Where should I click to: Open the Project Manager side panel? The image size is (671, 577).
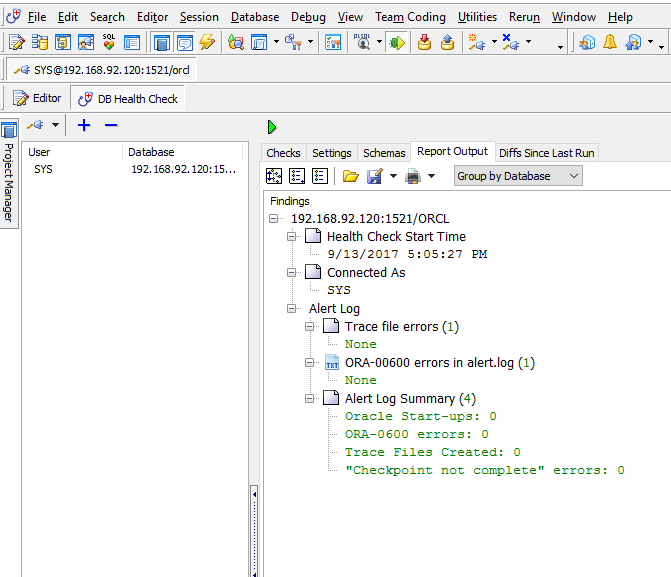(8, 175)
